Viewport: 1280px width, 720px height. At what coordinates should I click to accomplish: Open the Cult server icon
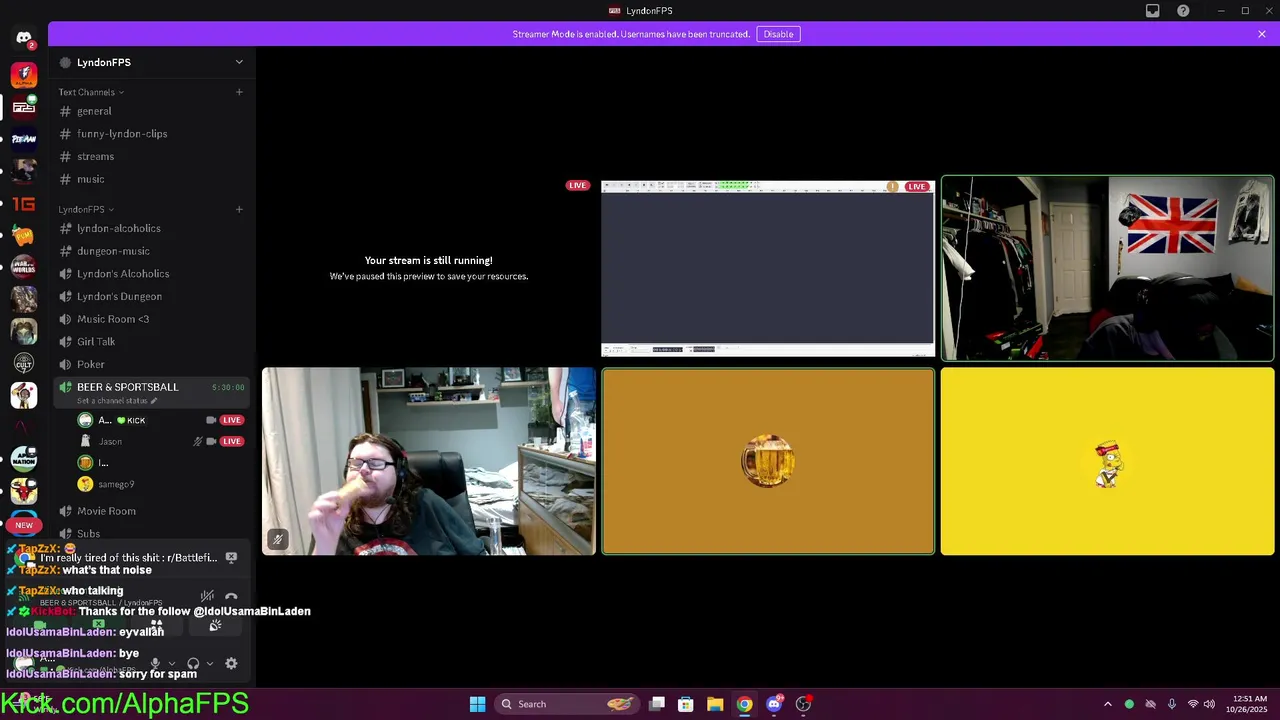click(x=24, y=363)
